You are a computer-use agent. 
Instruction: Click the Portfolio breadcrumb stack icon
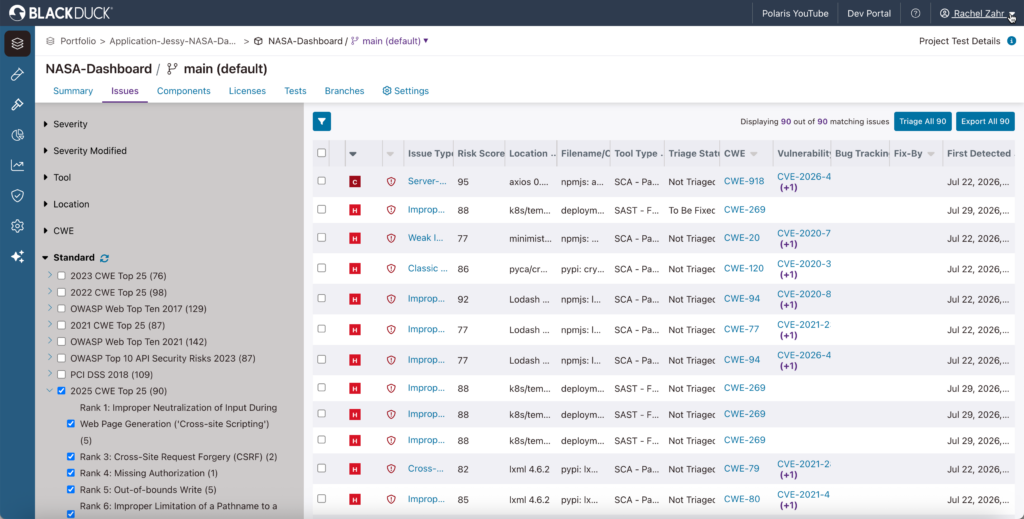[50, 41]
